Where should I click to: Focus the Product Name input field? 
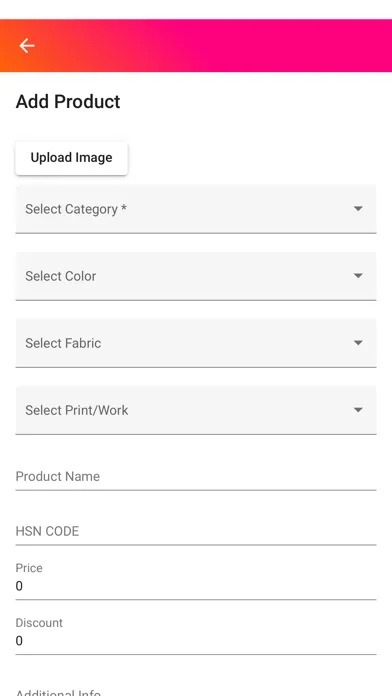[196, 477]
